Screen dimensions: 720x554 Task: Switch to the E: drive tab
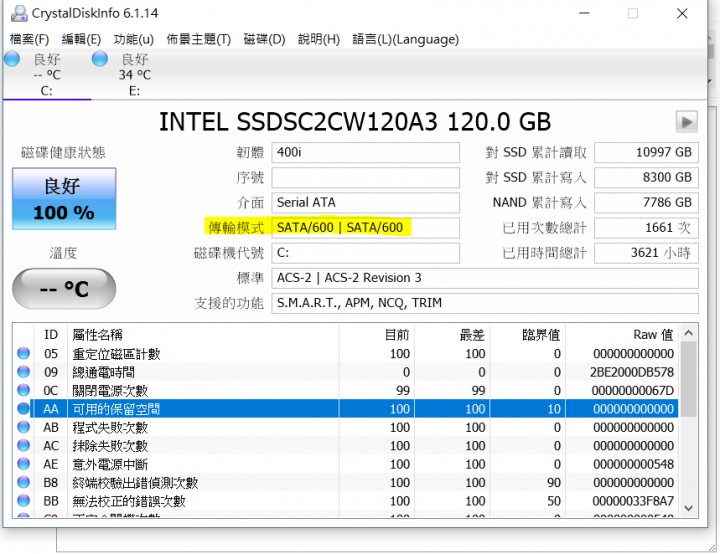(135, 75)
